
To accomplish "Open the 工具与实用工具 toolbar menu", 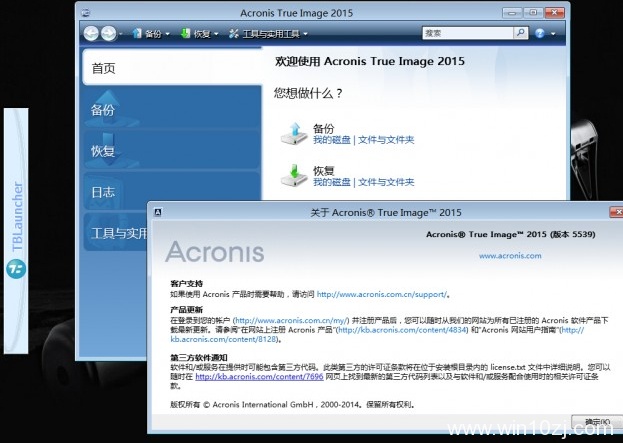I will pyautogui.click(x=264, y=34).
